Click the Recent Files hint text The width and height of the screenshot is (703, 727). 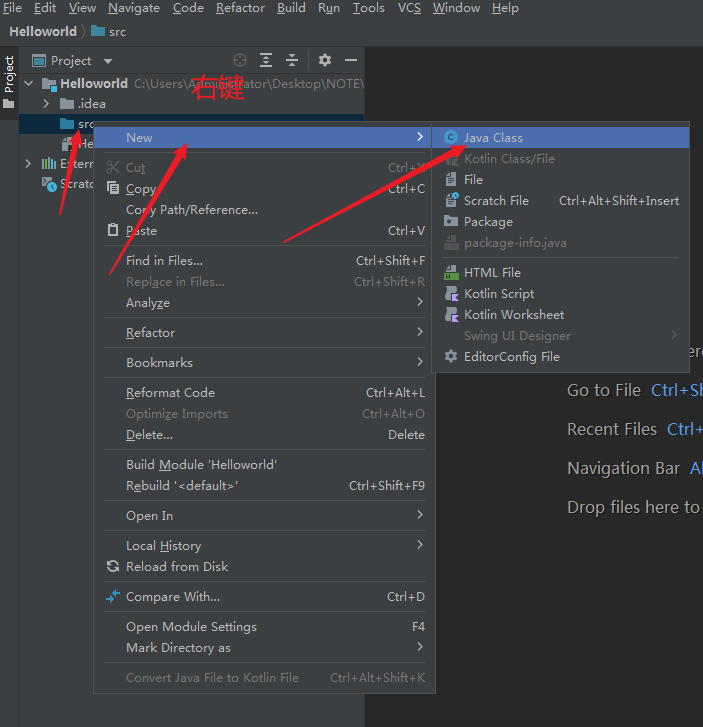[x=612, y=429]
